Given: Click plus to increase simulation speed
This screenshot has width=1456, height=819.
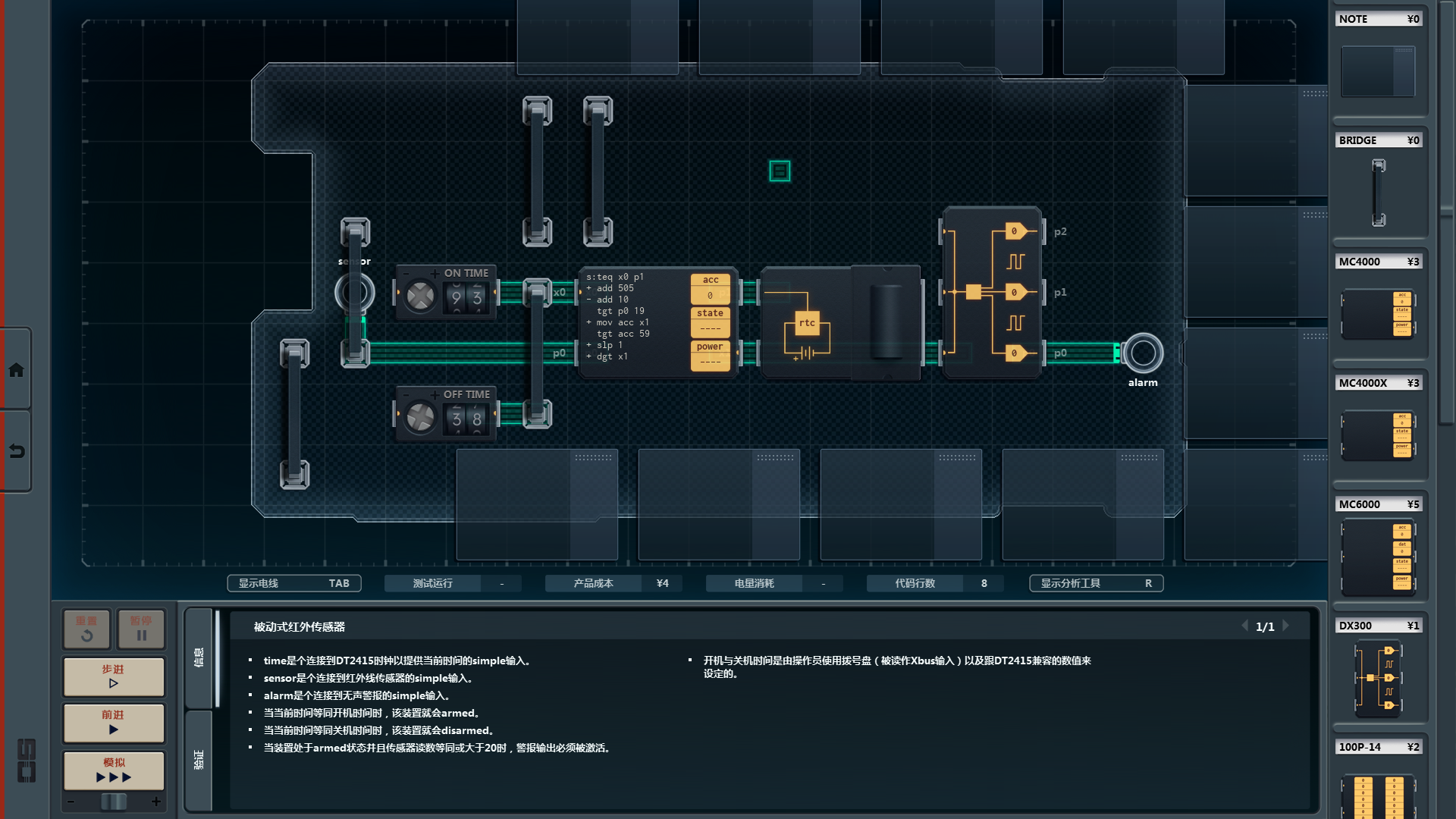Looking at the screenshot, I should (156, 802).
